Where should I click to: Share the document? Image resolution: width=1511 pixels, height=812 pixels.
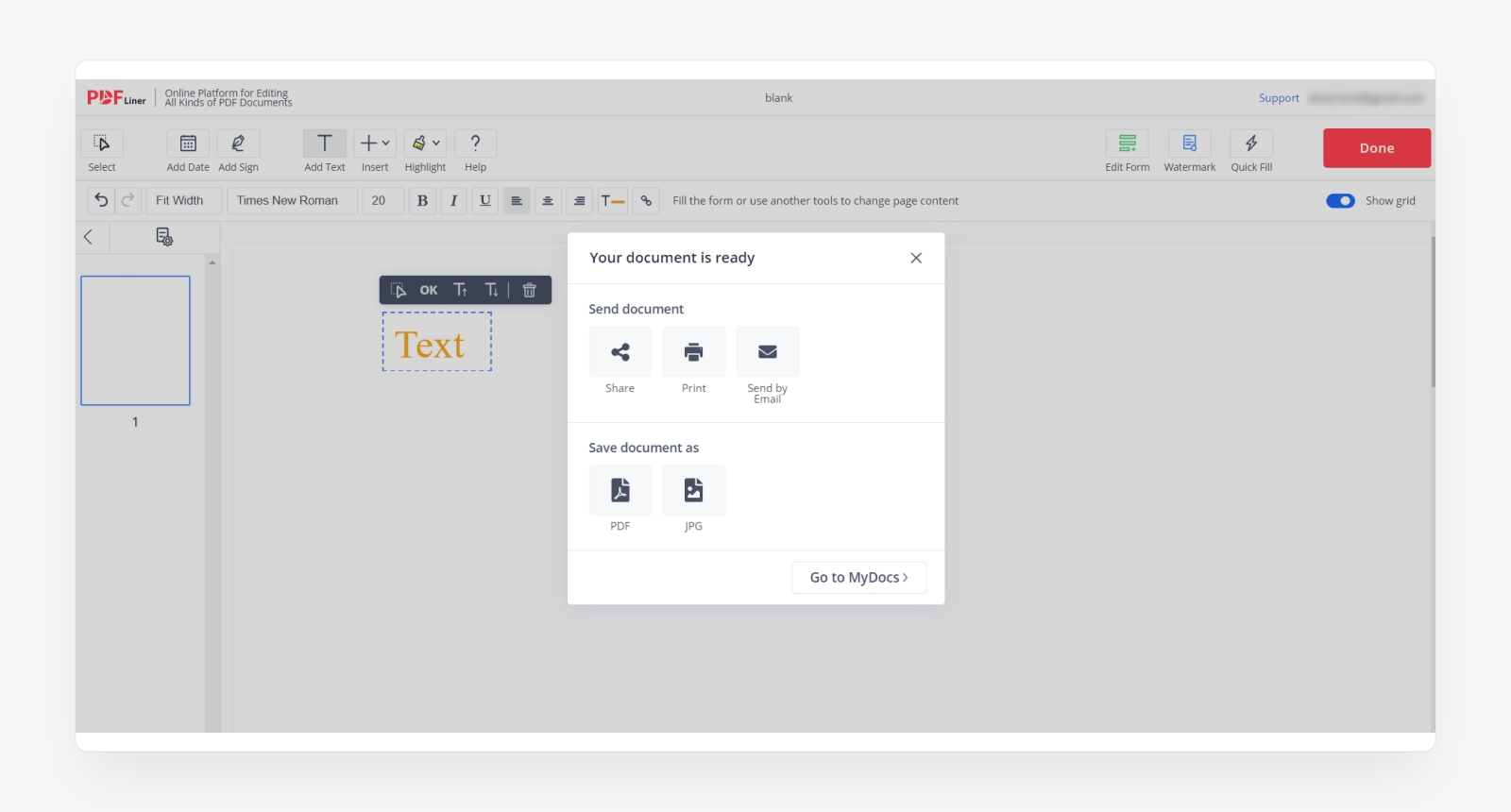[620, 352]
